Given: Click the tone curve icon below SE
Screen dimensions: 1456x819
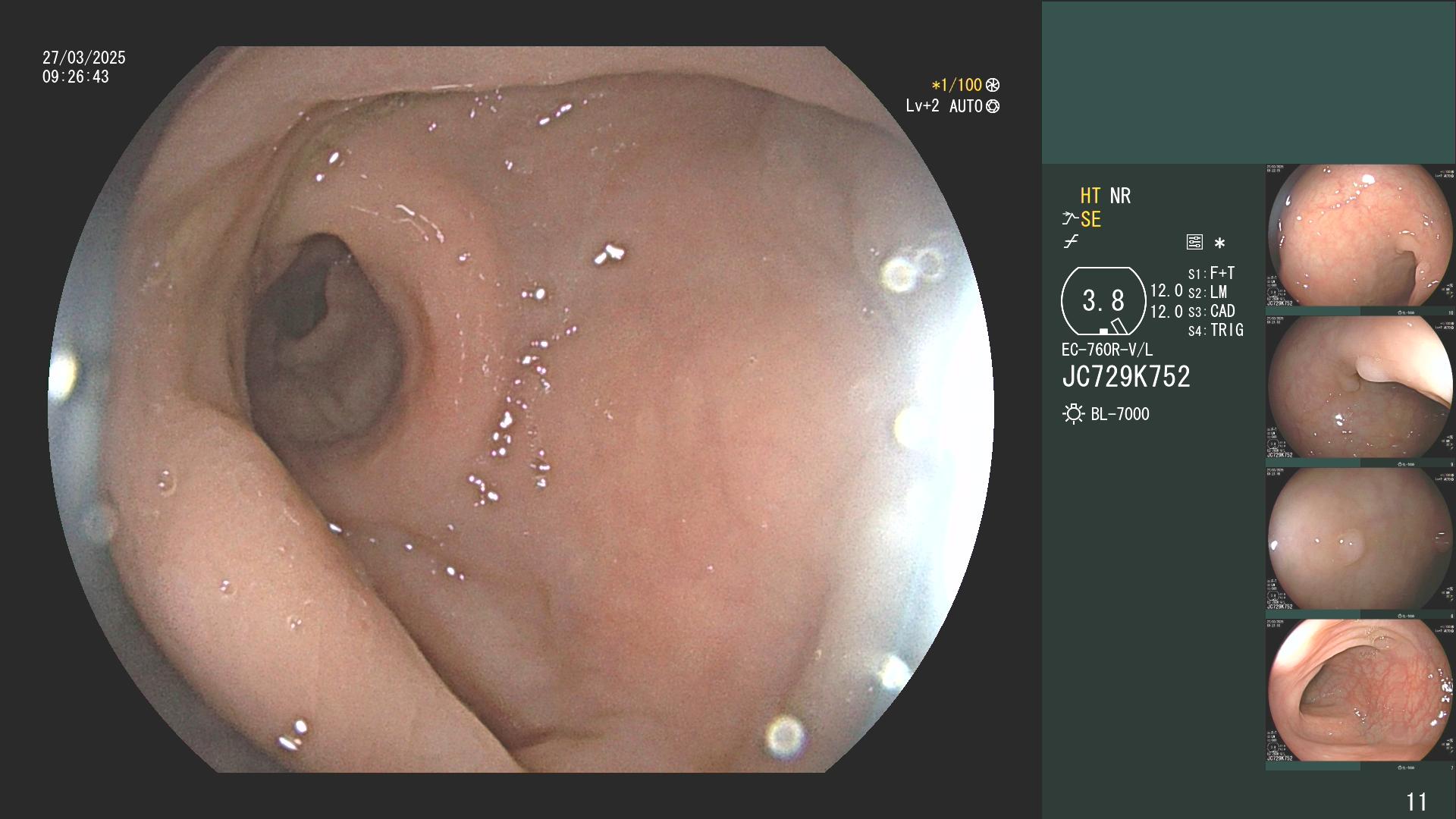Looking at the screenshot, I should [1071, 242].
